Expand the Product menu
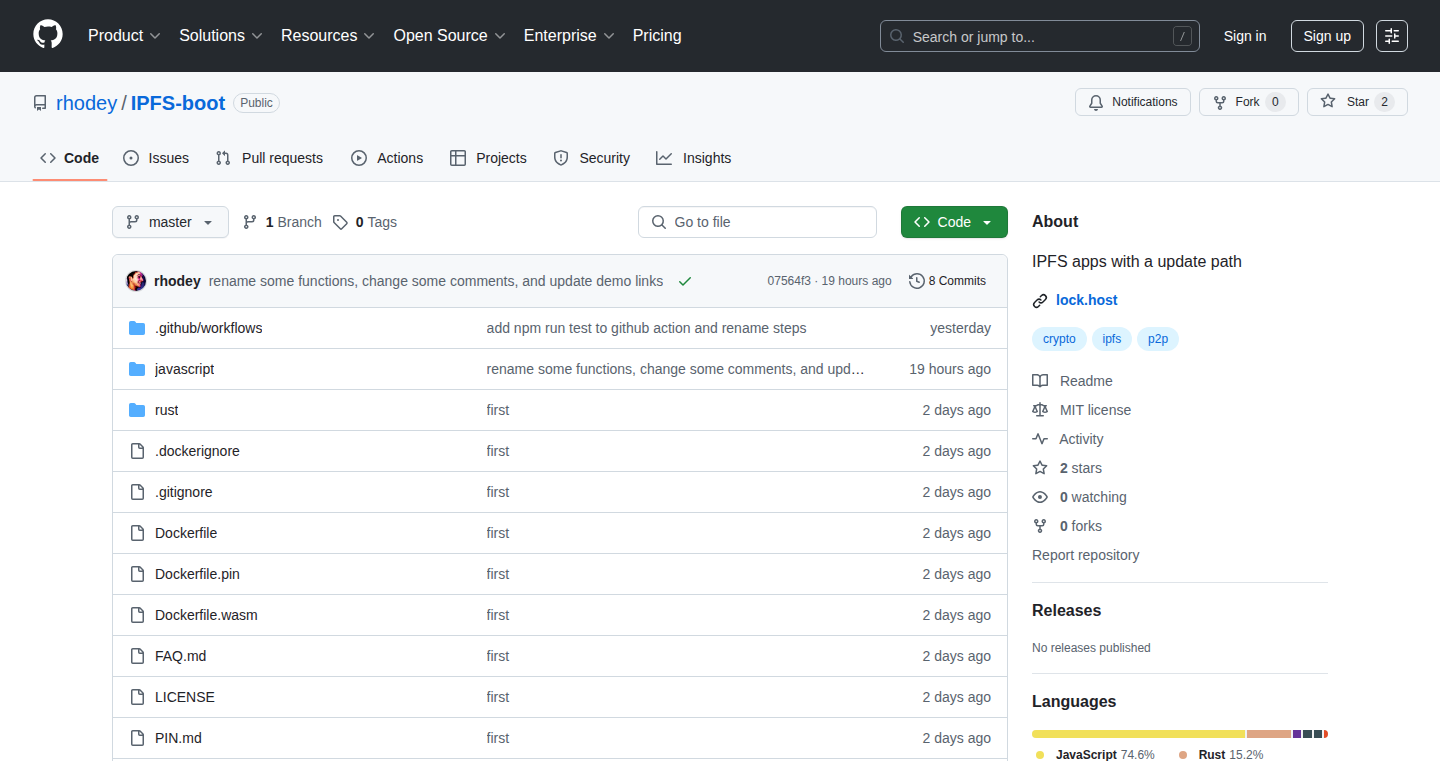This screenshot has width=1440, height=761. [124, 36]
